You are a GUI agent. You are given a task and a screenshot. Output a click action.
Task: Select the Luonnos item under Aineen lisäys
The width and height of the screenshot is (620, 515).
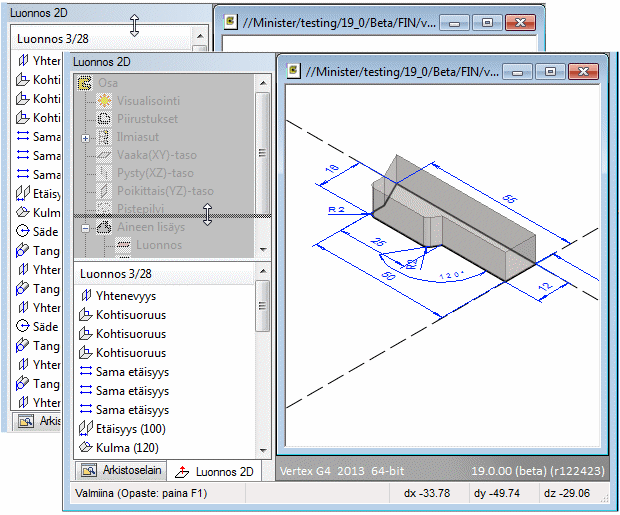[159, 245]
